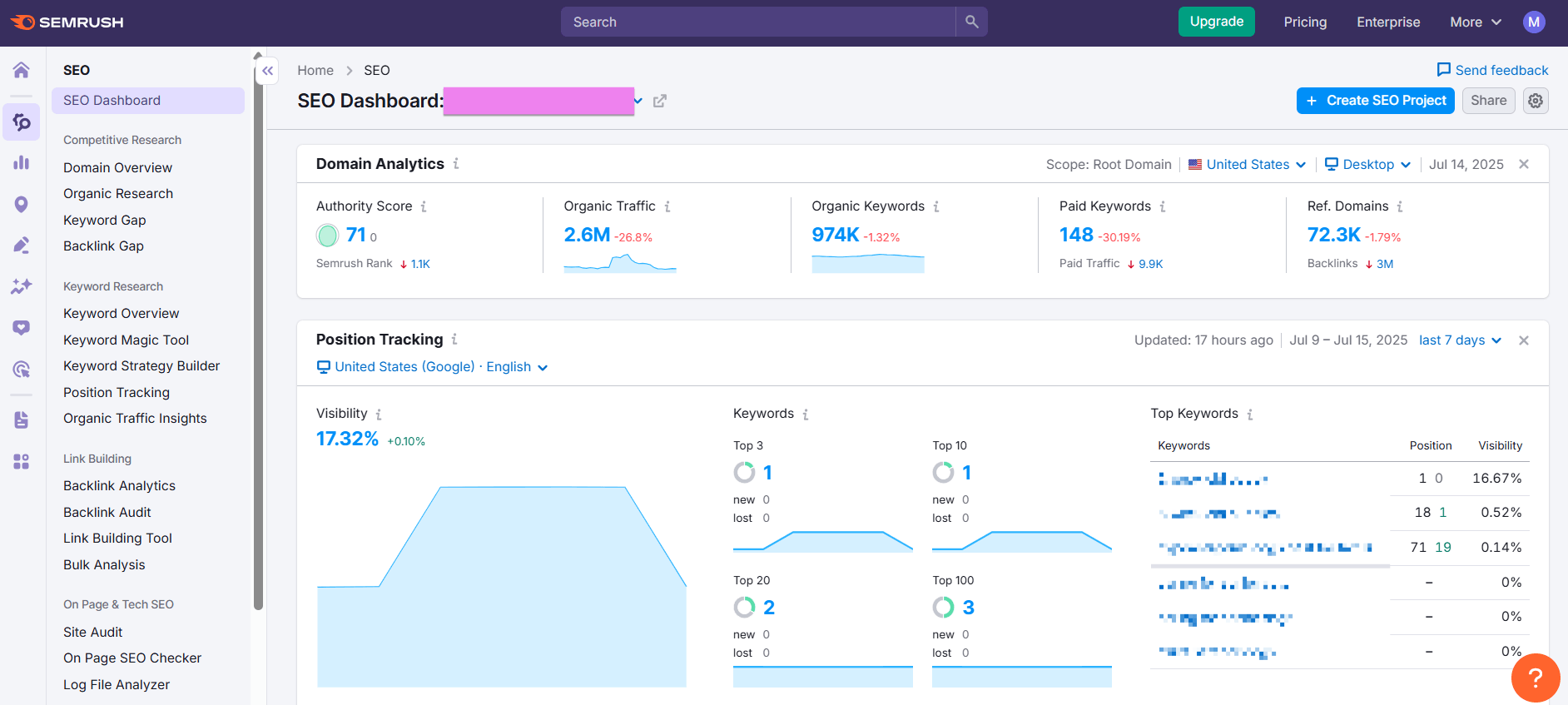The image size is (1568, 705).
Task: Open Site Audit in sidebar
Action: 93,632
